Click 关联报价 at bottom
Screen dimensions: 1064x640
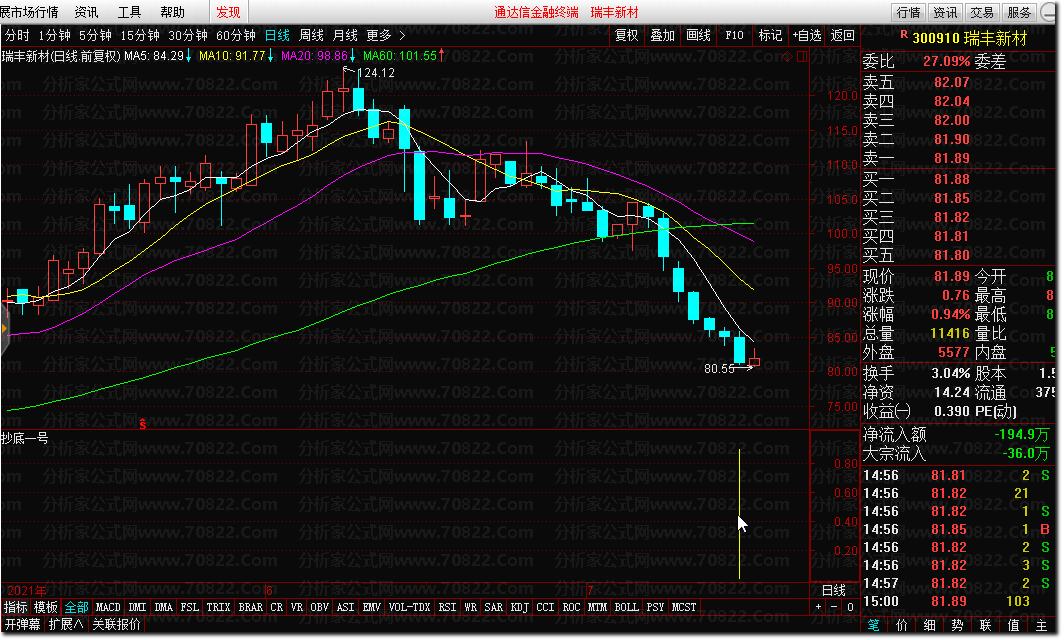[x=116, y=624]
